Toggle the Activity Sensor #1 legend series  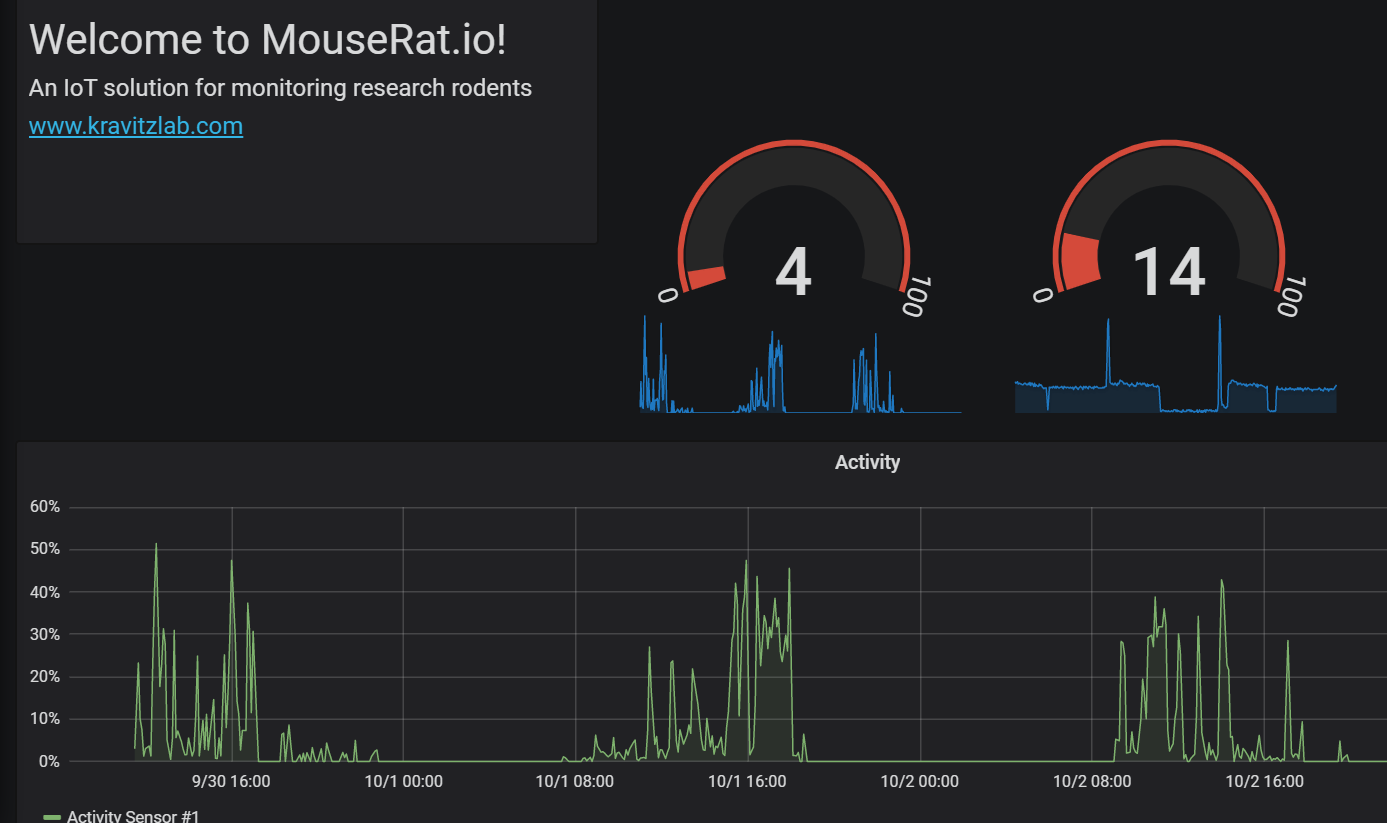(133, 816)
